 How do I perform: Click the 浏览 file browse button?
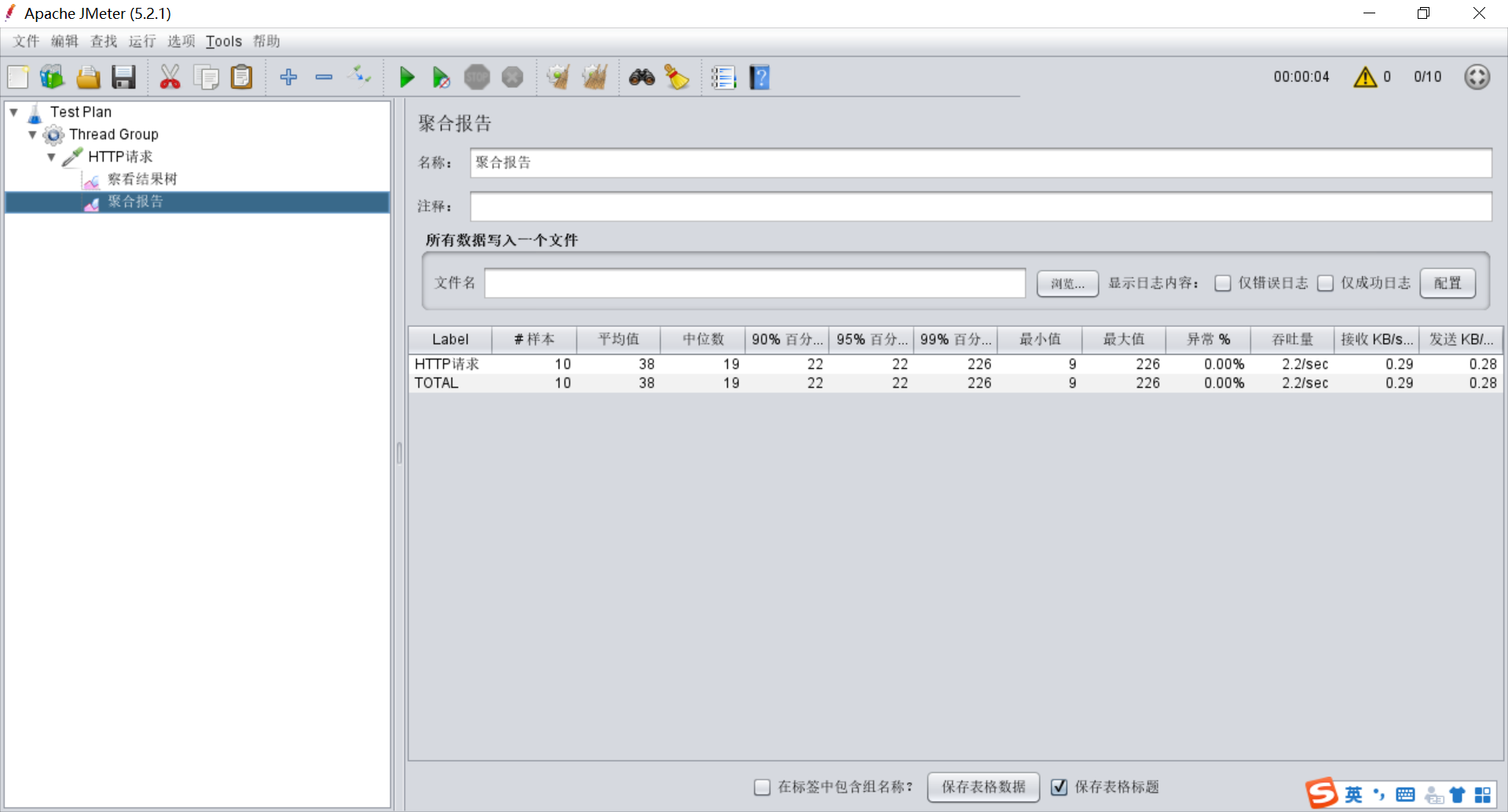1067,283
